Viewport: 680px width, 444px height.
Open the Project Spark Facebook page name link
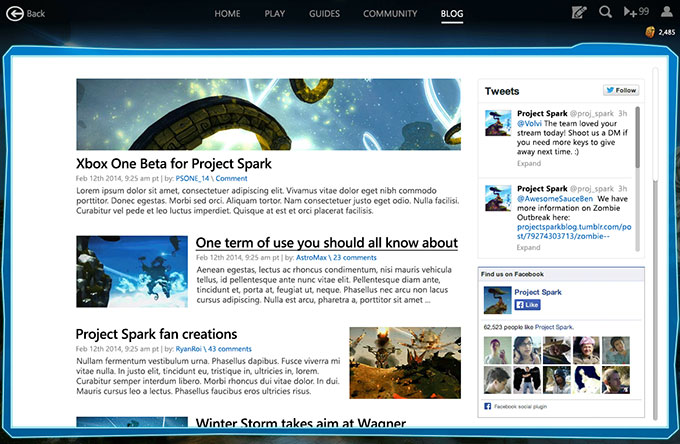click(x=538, y=292)
